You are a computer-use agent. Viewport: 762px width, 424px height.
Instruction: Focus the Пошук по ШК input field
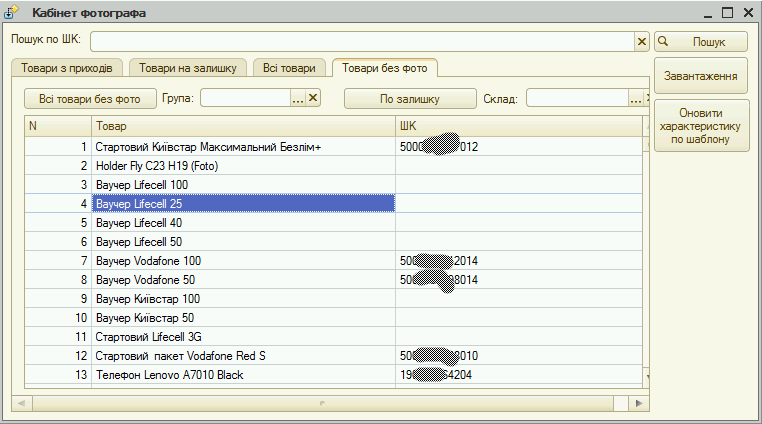coord(362,42)
